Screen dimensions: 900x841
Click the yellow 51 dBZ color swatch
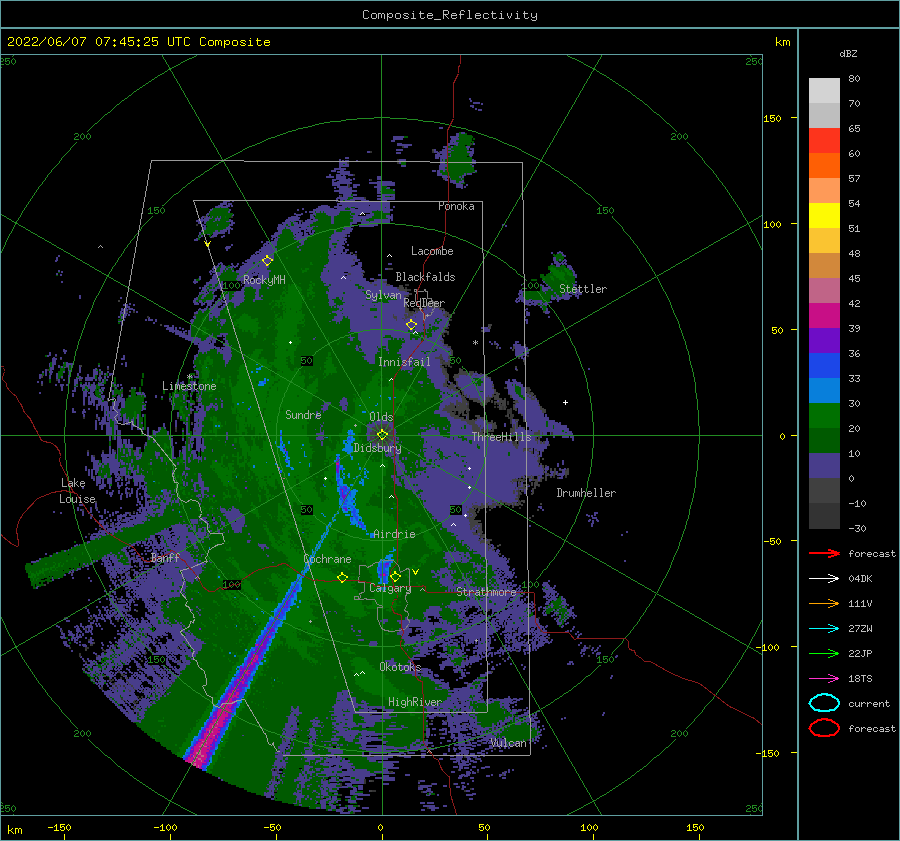[824, 215]
